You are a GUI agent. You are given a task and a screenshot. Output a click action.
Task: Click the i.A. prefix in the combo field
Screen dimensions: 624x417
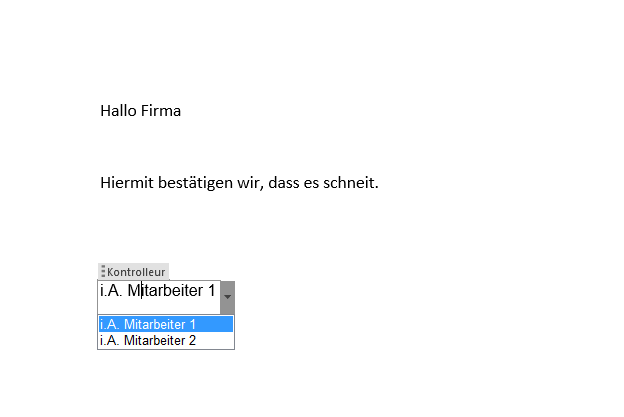tap(111, 290)
